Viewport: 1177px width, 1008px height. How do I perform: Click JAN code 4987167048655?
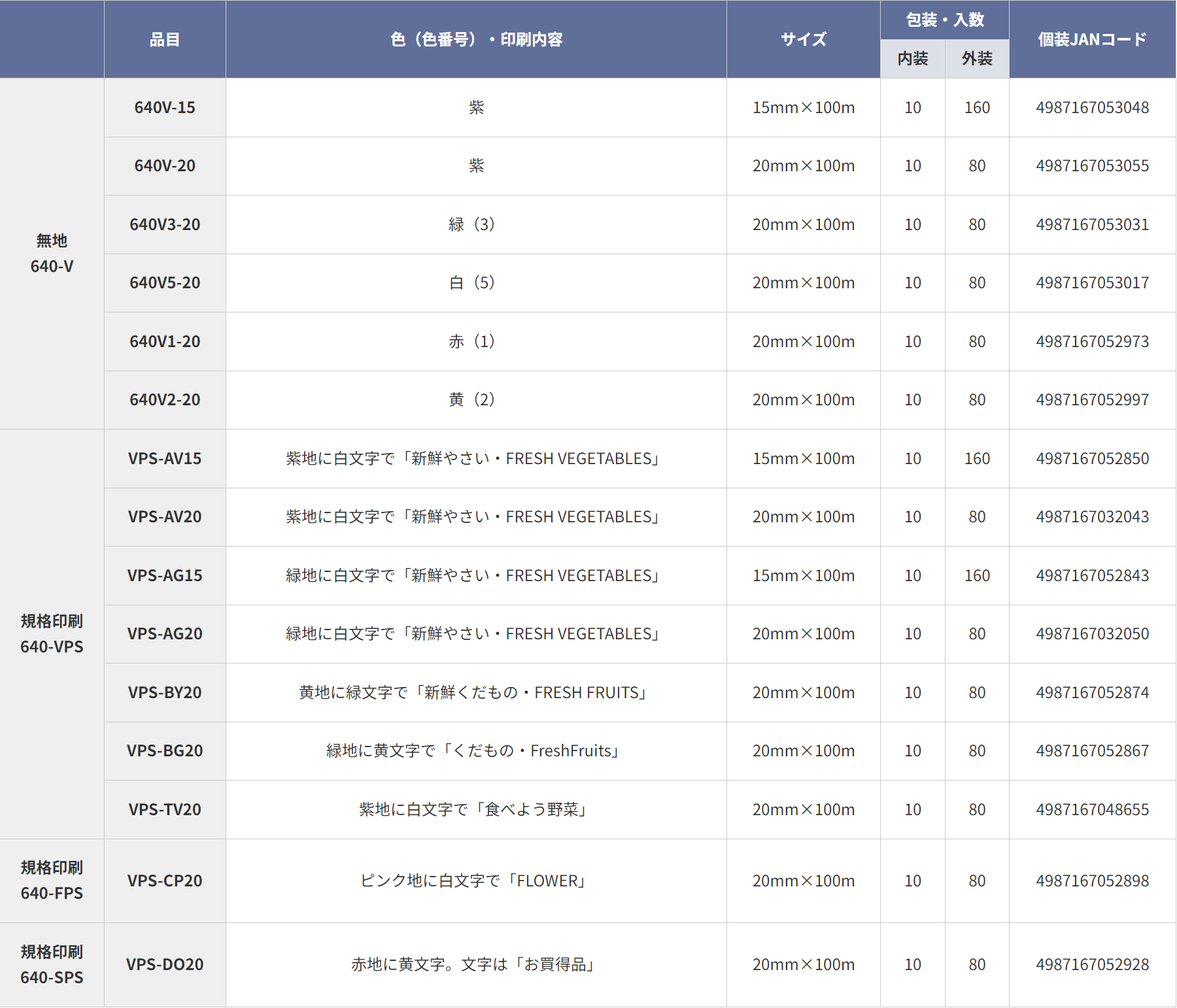[1092, 810]
